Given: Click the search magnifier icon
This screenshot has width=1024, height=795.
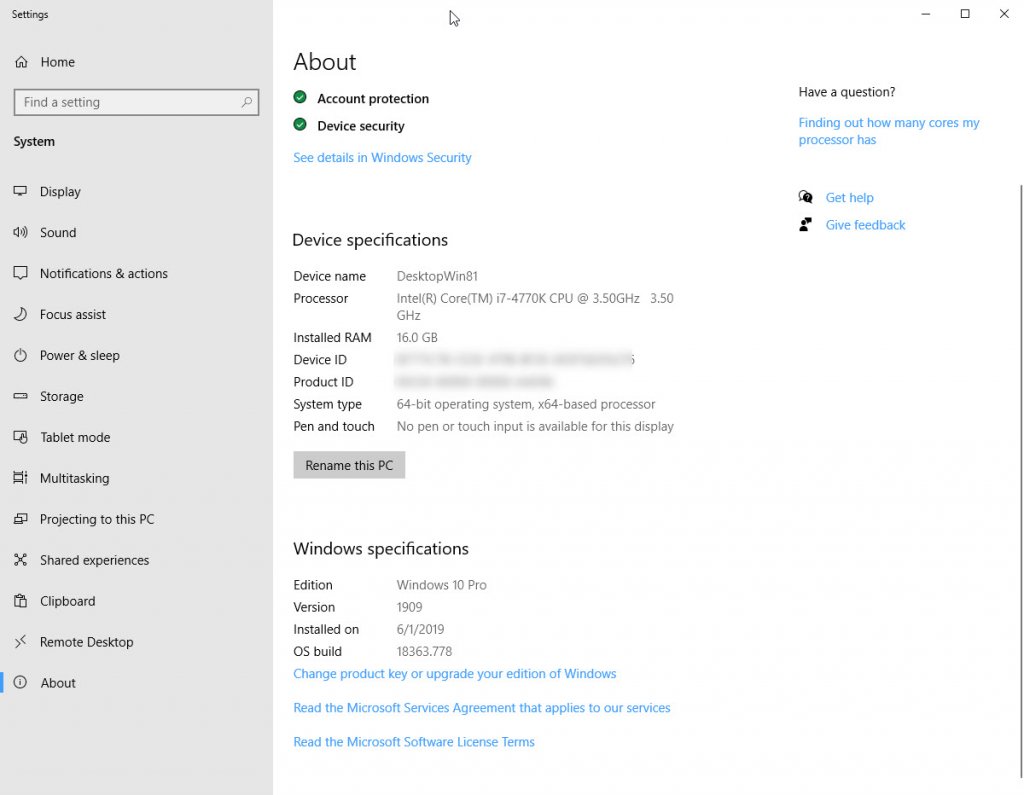Looking at the screenshot, I should tap(246, 103).
